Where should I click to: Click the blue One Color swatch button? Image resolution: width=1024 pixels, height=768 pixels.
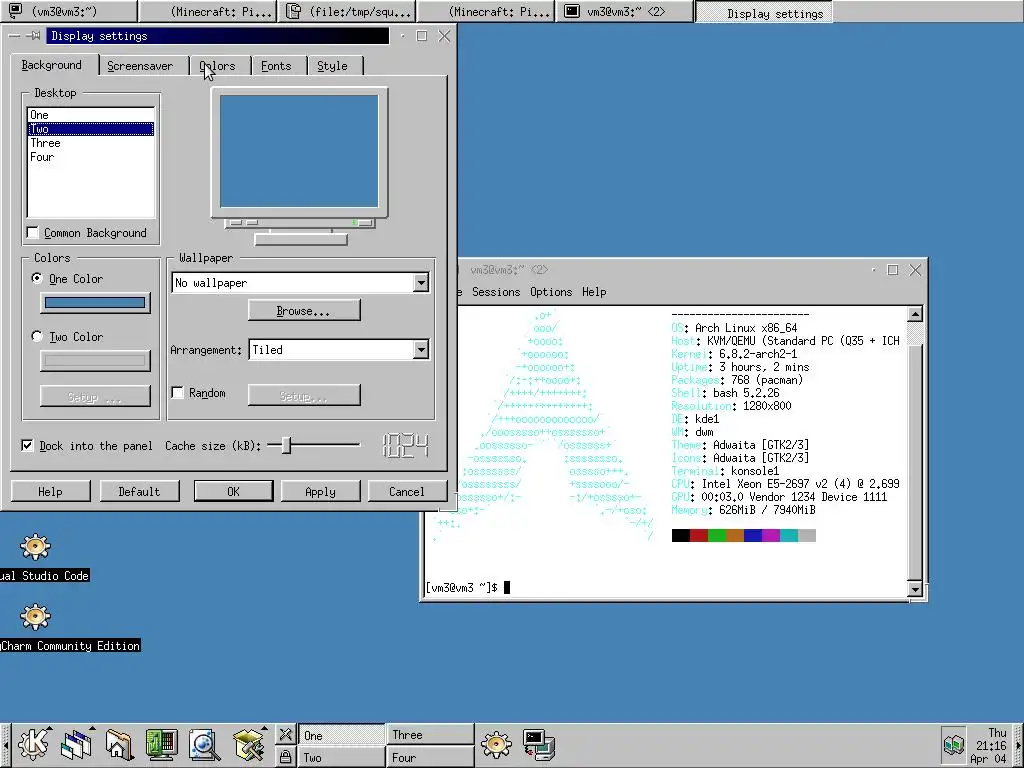click(95, 302)
